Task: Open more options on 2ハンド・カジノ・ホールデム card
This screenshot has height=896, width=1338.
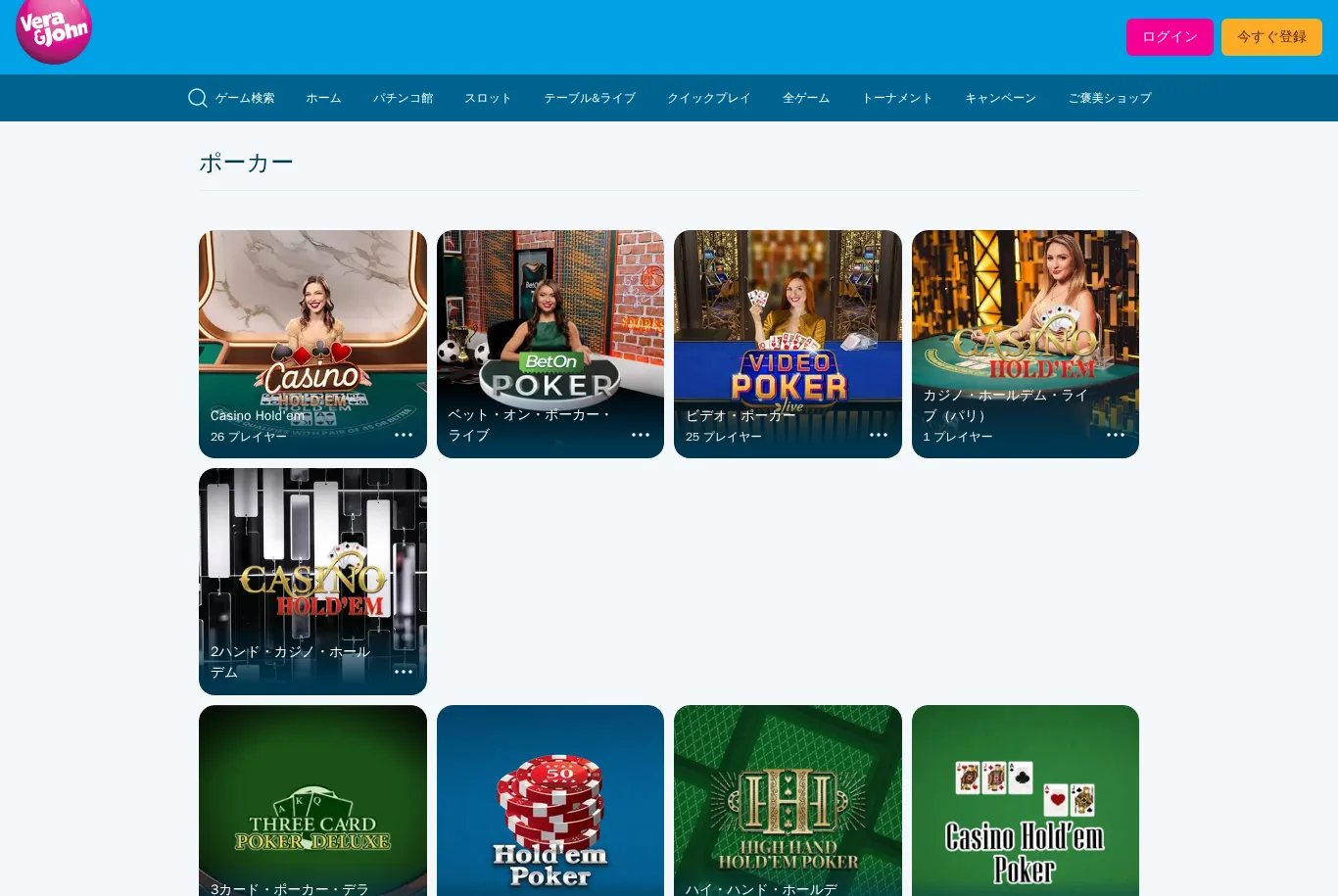Action: click(404, 672)
